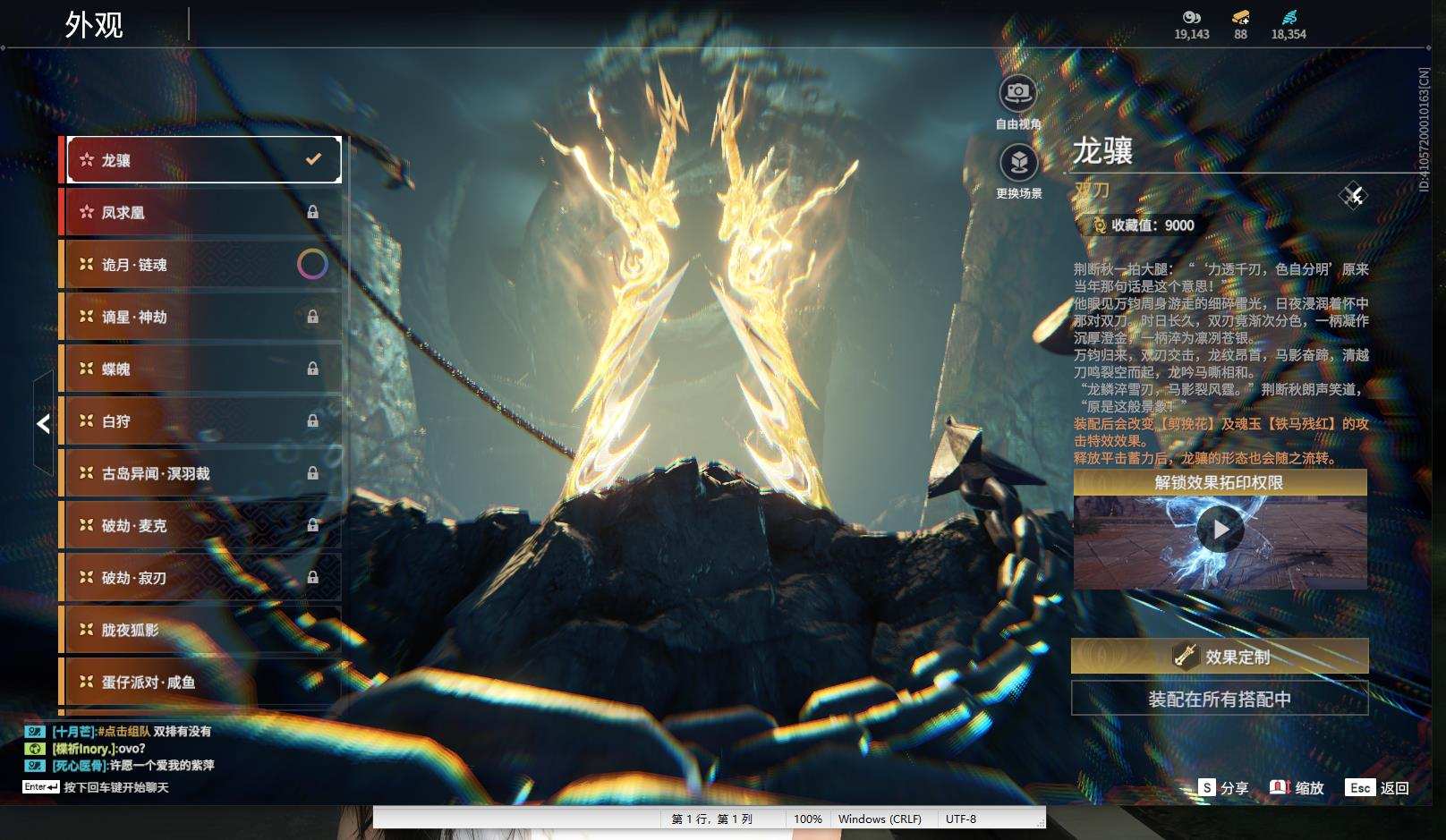Click 装配在所有搭配中 equip button
This screenshot has height=840, width=1446.
click(x=1220, y=699)
